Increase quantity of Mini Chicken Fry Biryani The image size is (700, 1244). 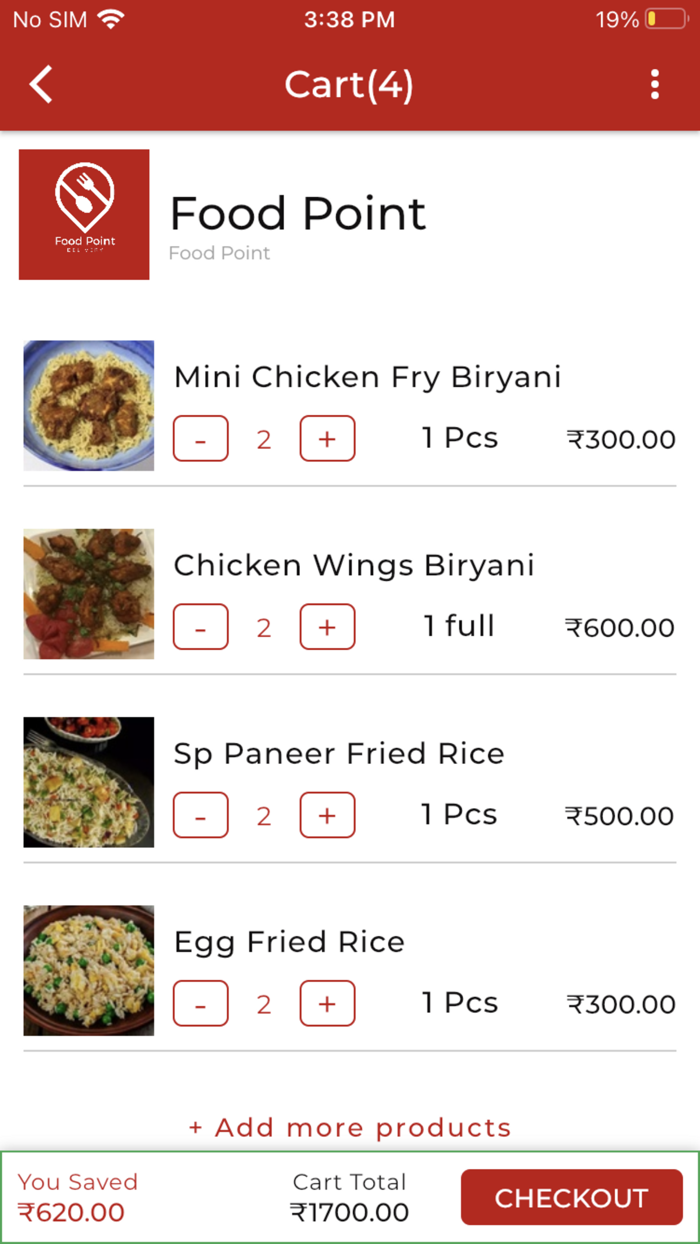click(327, 438)
